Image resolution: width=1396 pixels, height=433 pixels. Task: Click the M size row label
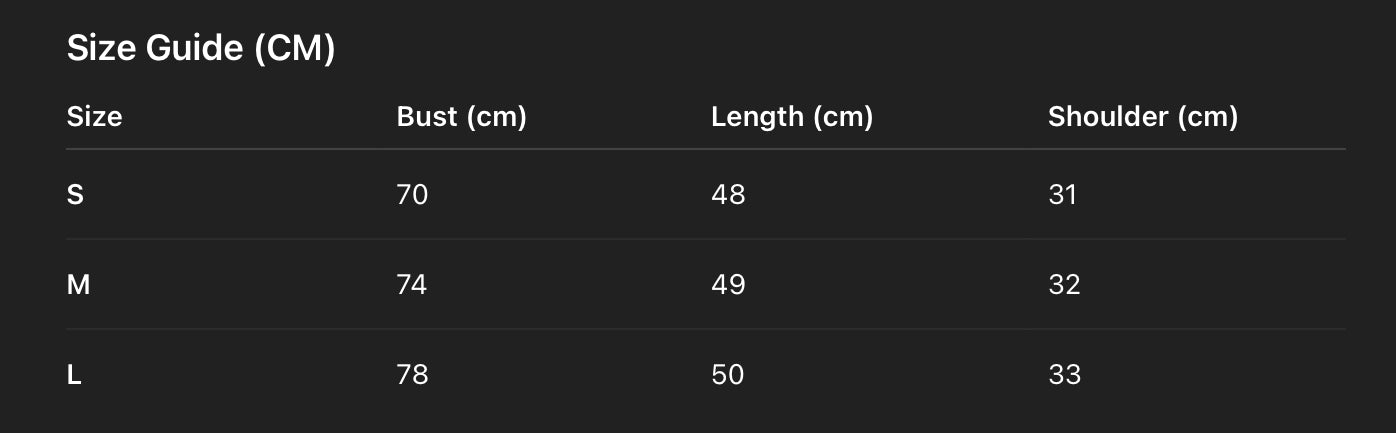78,285
